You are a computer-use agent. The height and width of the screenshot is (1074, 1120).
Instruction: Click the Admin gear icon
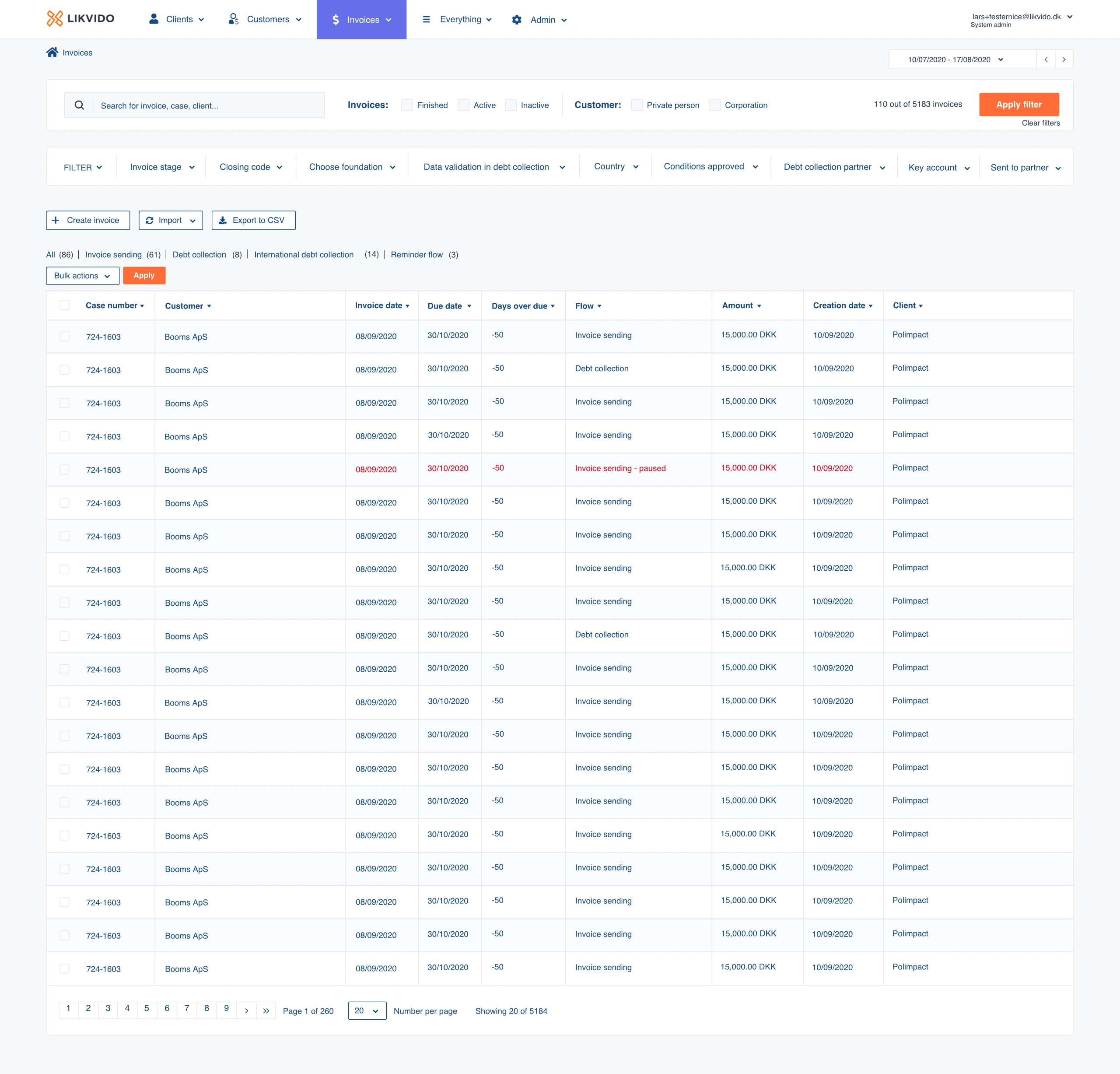tap(517, 20)
